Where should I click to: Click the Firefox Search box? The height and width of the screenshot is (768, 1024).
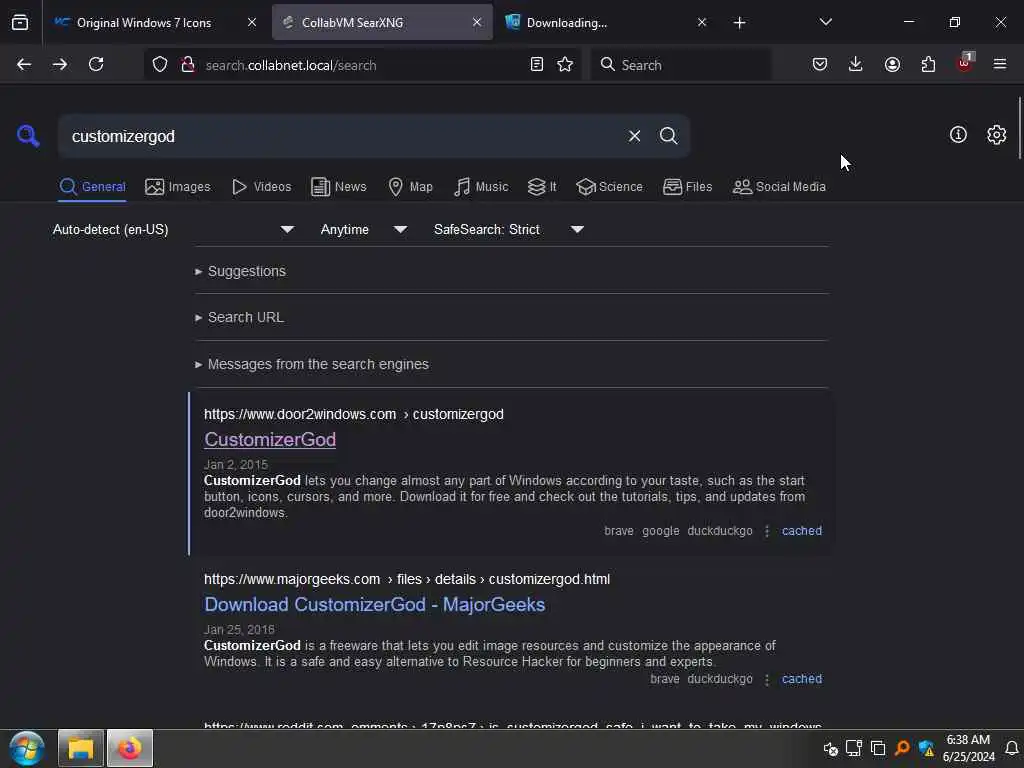[680, 65]
